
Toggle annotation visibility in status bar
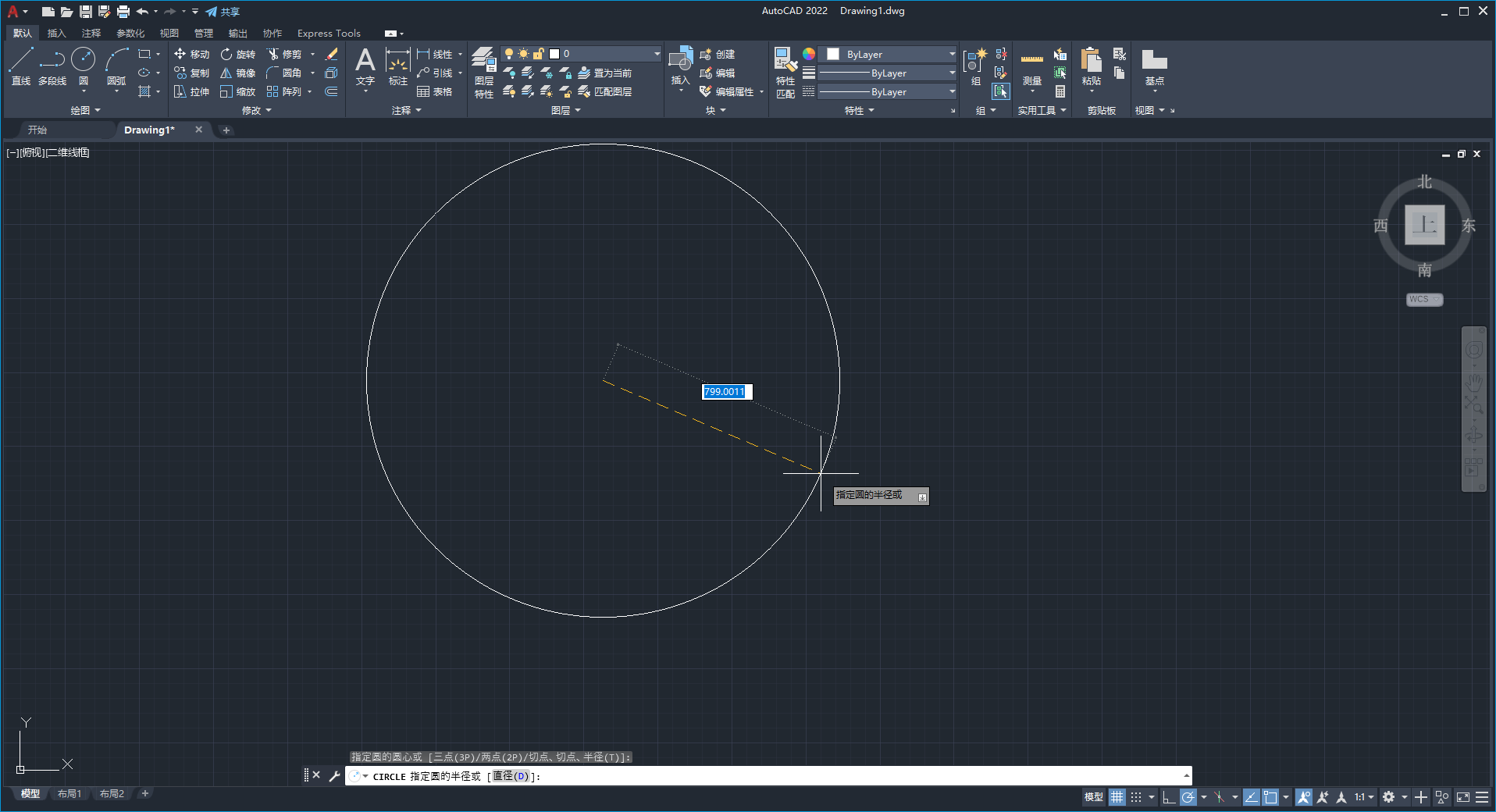pyautogui.click(x=1304, y=797)
